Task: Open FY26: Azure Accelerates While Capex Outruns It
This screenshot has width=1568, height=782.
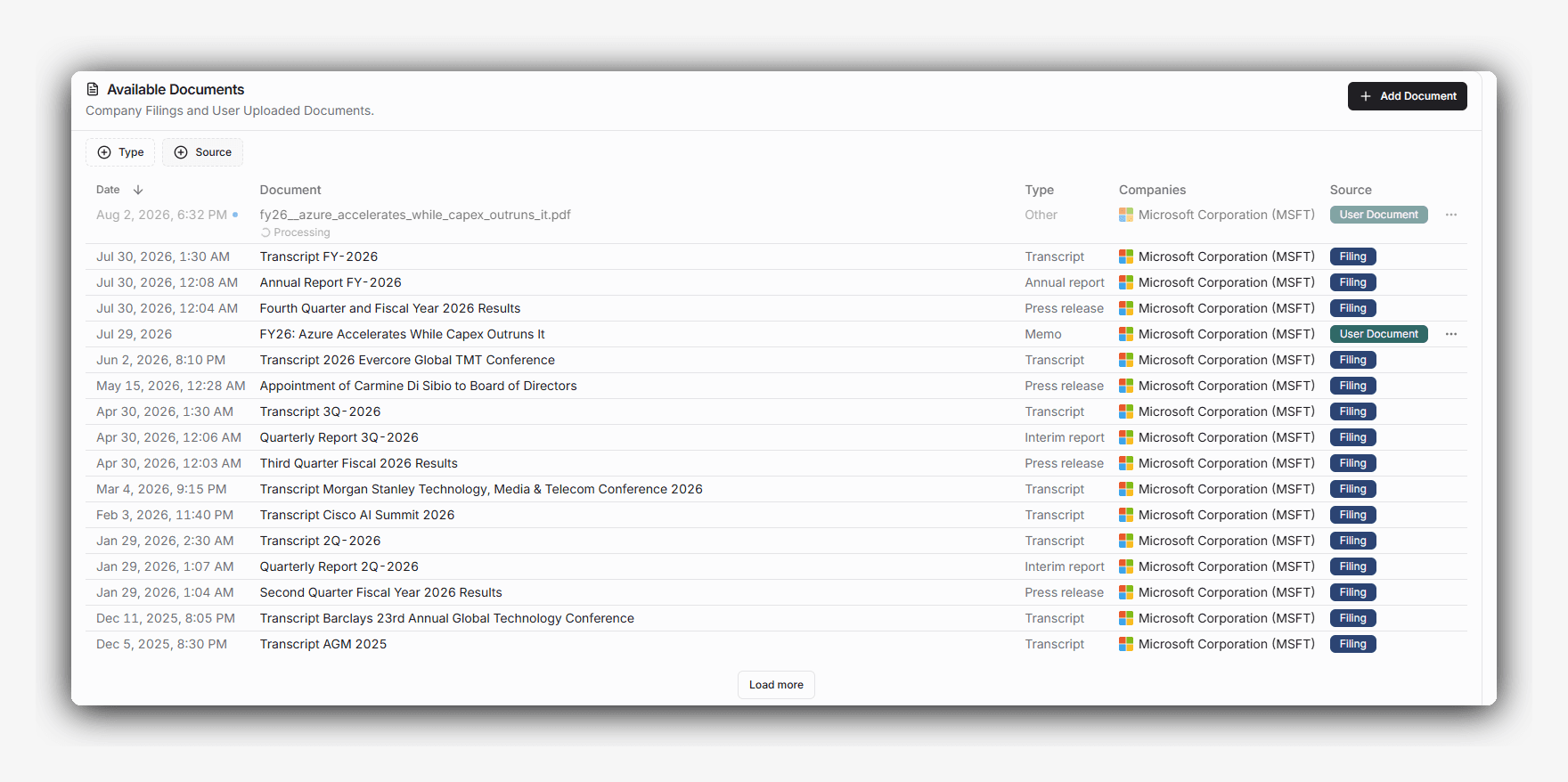Action: 402,334
